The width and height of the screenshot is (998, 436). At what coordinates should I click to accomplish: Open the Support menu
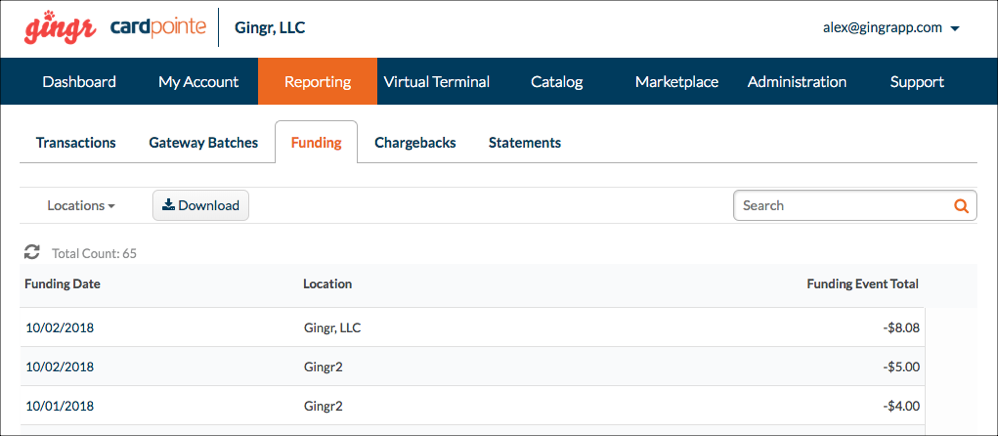[917, 81]
